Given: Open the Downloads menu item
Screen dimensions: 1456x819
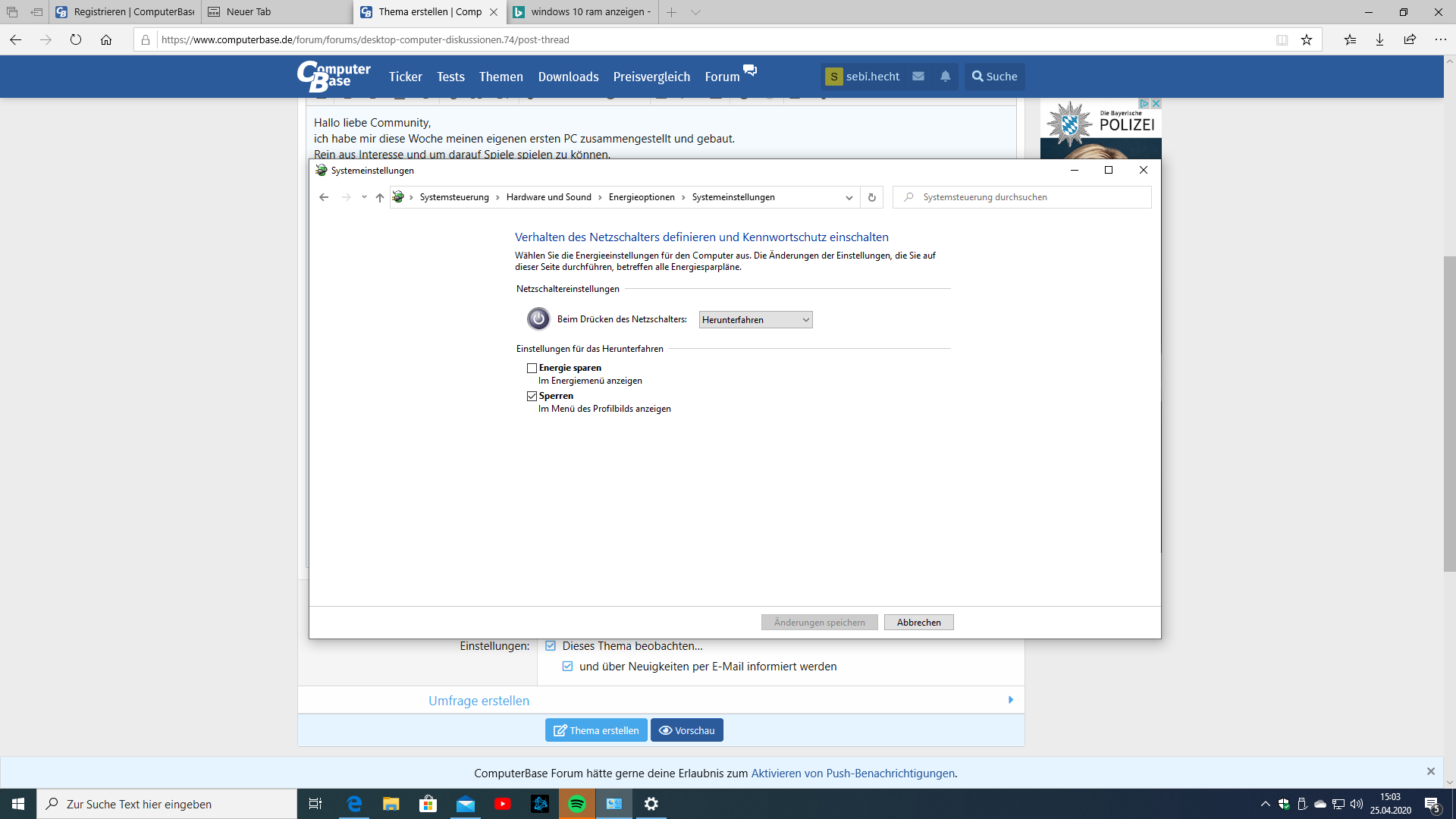Looking at the screenshot, I should (568, 77).
